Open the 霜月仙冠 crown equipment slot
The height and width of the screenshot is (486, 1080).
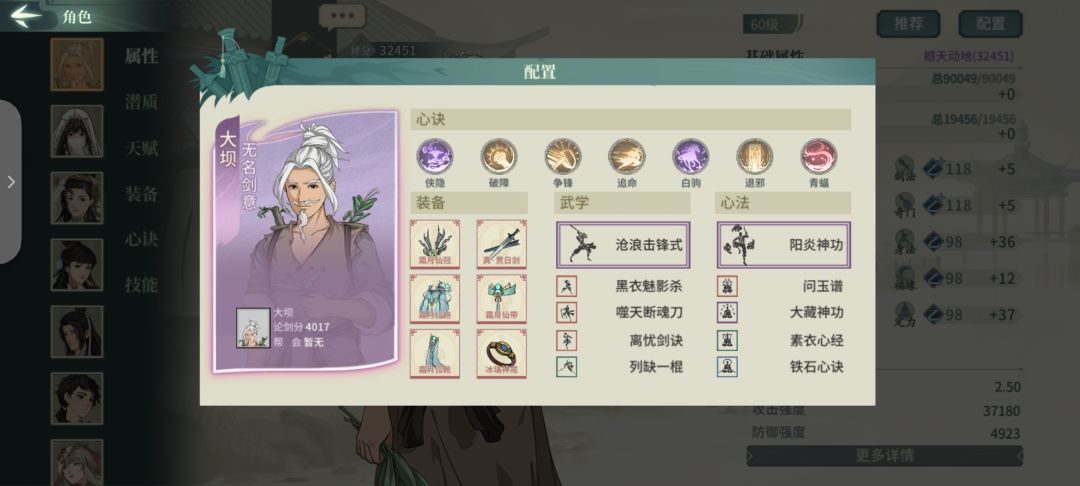tap(435, 244)
